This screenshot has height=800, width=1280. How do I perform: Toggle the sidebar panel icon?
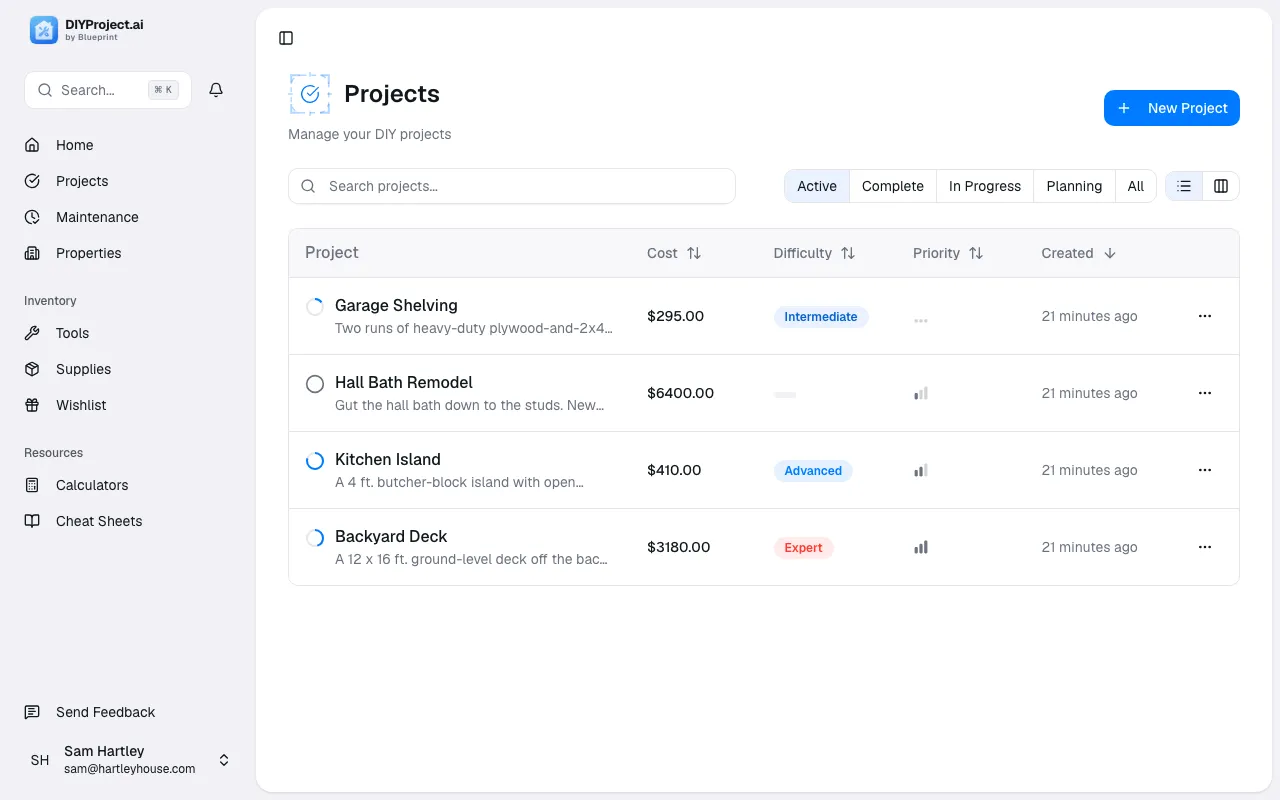point(286,38)
